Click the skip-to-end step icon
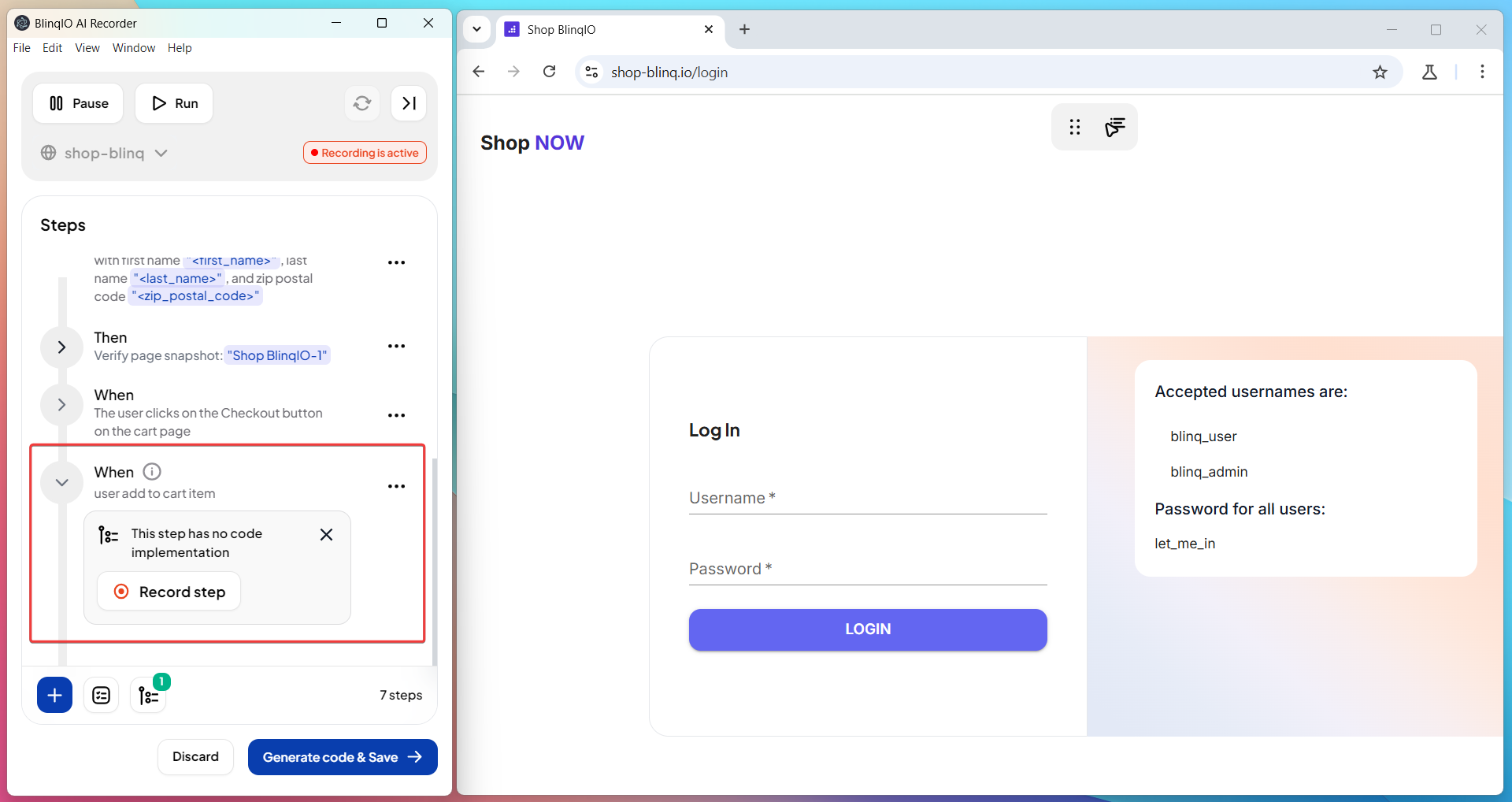 409,103
